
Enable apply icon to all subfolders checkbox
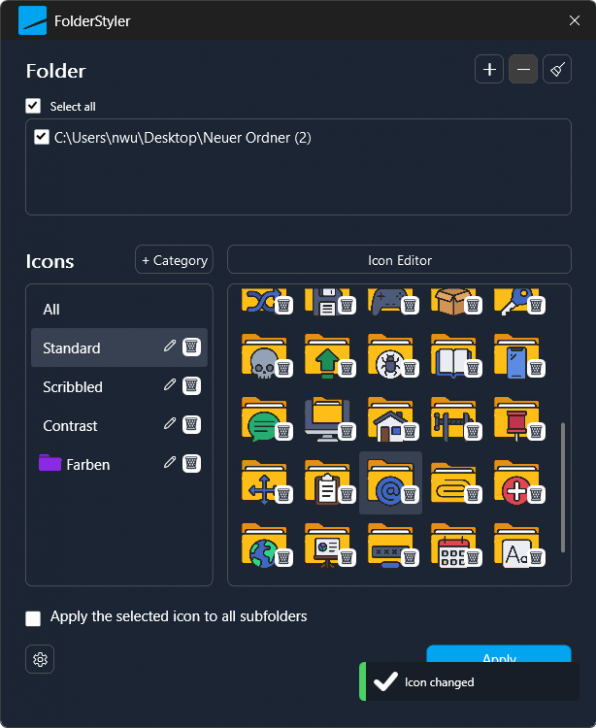click(33, 618)
